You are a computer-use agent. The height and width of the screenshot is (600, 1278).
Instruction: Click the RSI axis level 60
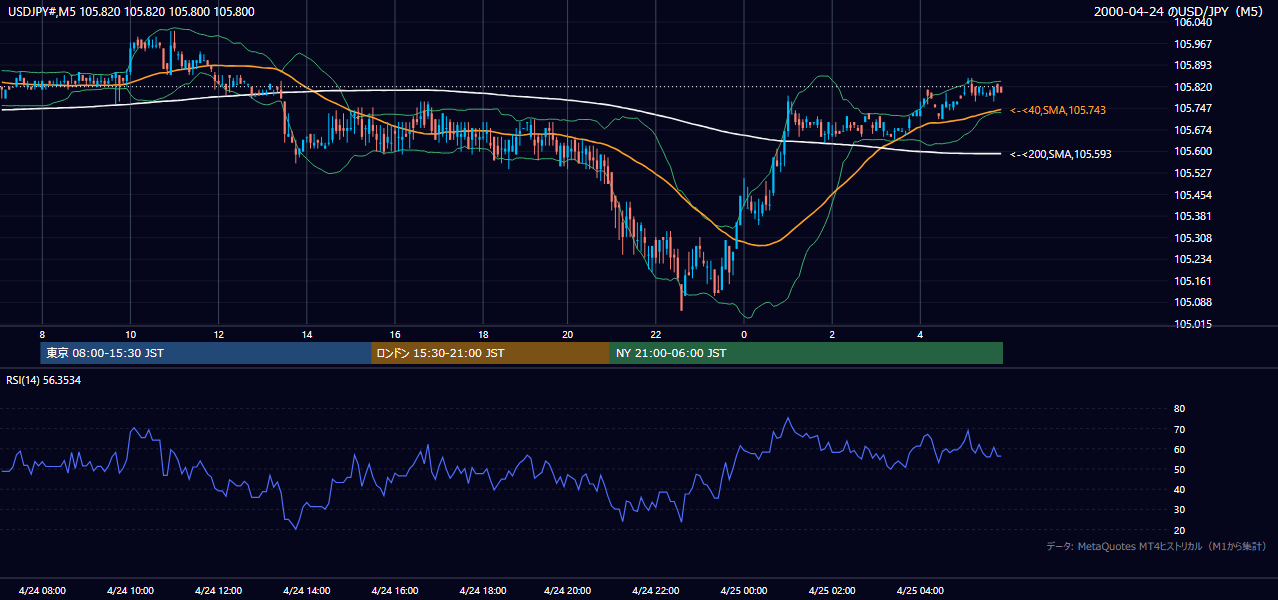[x=1179, y=449]
